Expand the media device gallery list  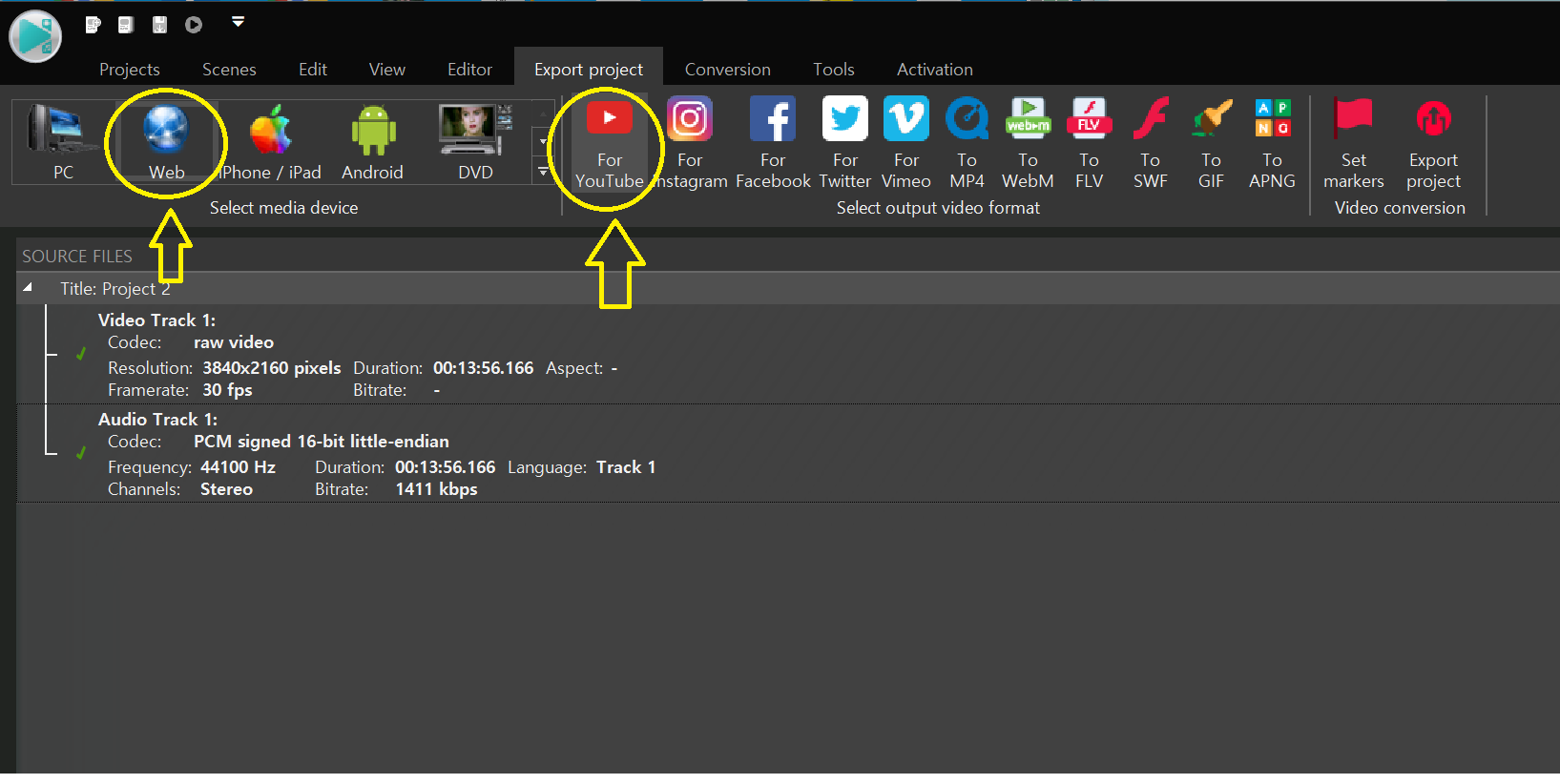point(543,172)
